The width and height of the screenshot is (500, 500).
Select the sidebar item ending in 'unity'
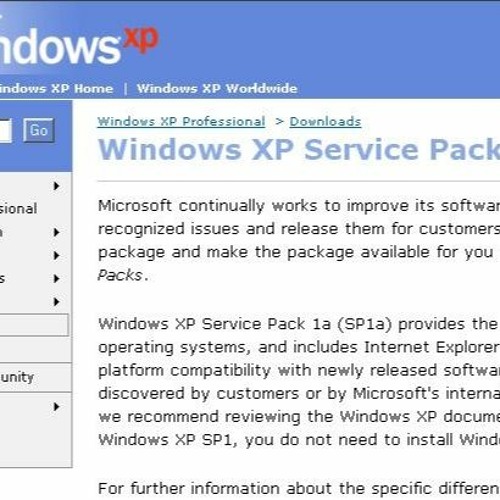click(x=17, y=377)
